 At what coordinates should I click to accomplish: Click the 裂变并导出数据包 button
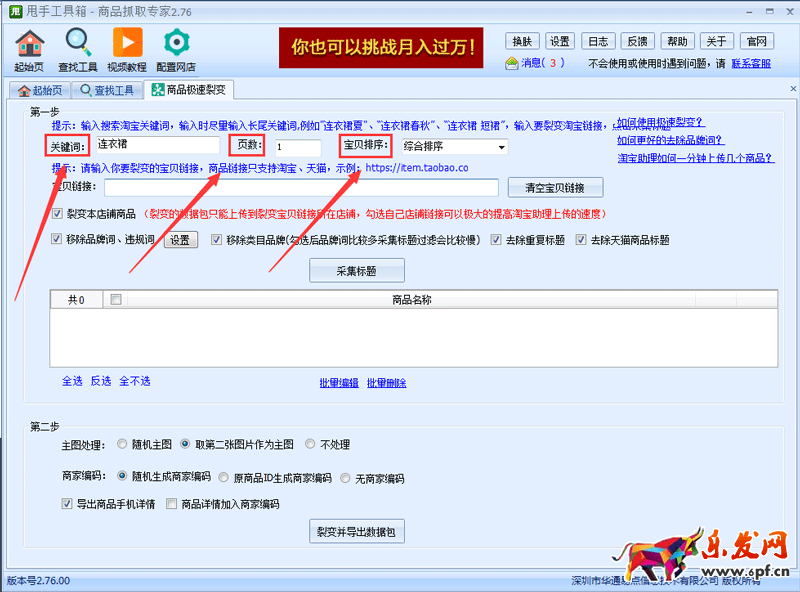pyautogui.click(x=357, y=531)
